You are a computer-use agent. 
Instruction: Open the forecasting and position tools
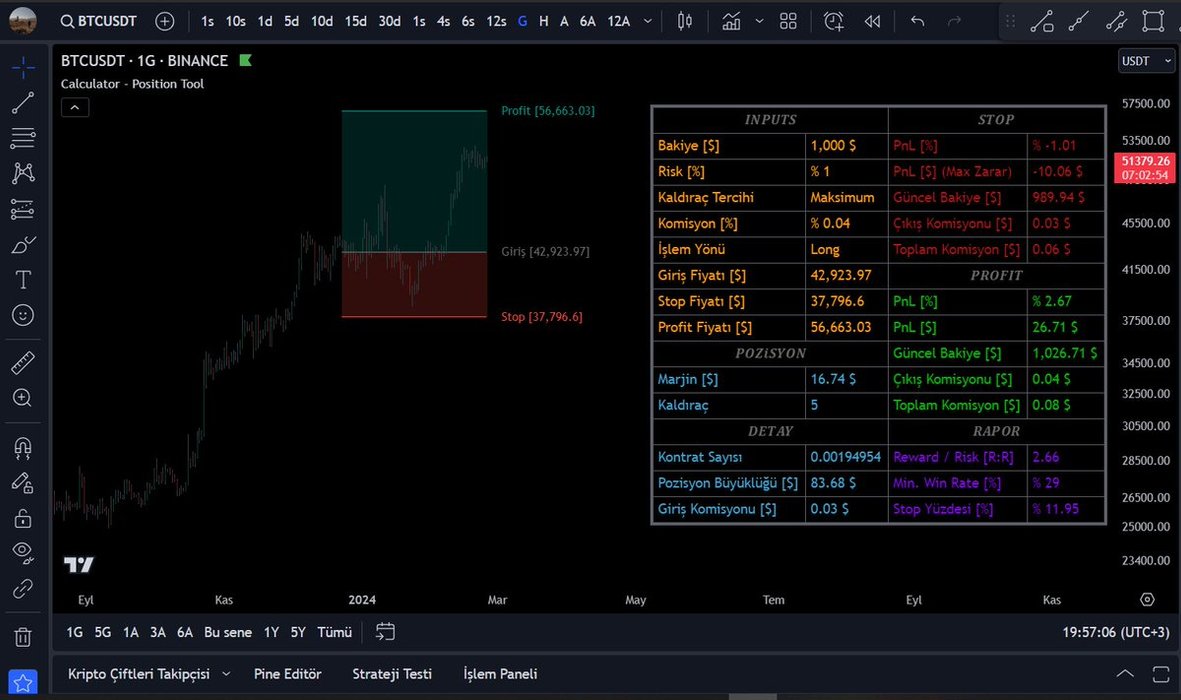(23, 209)
